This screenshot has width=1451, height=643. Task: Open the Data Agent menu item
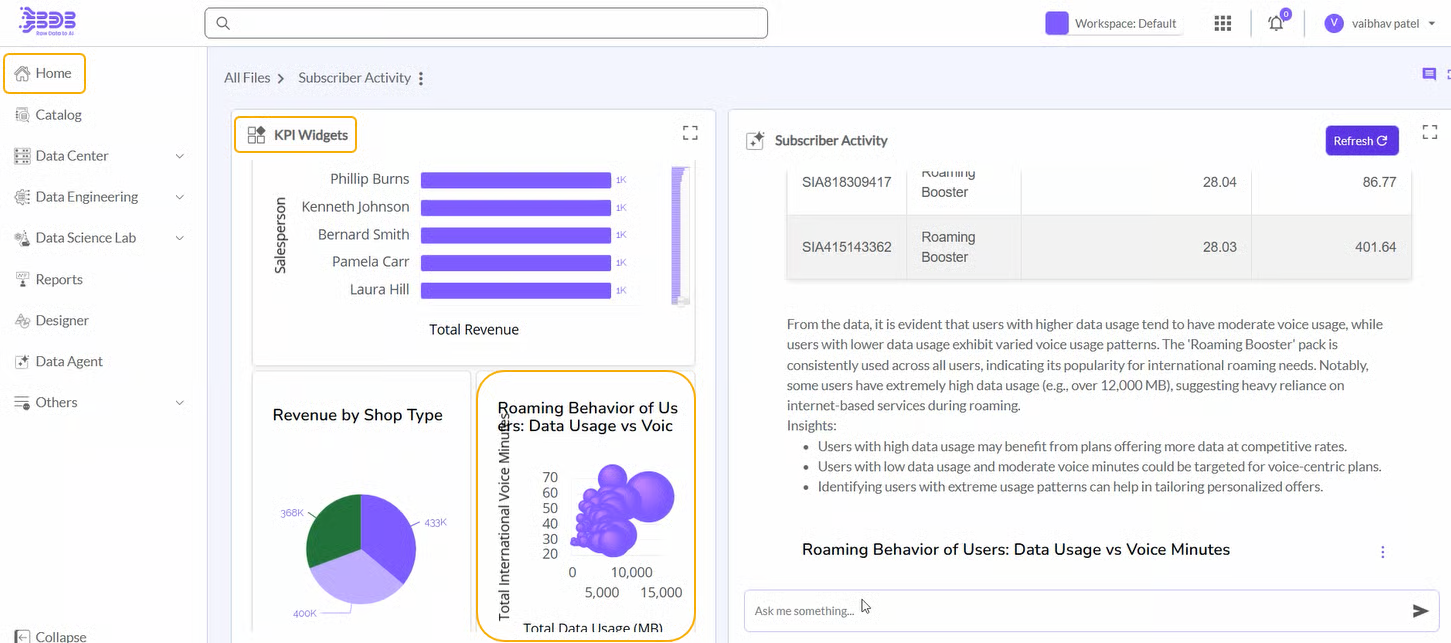(x=69, y=361)
